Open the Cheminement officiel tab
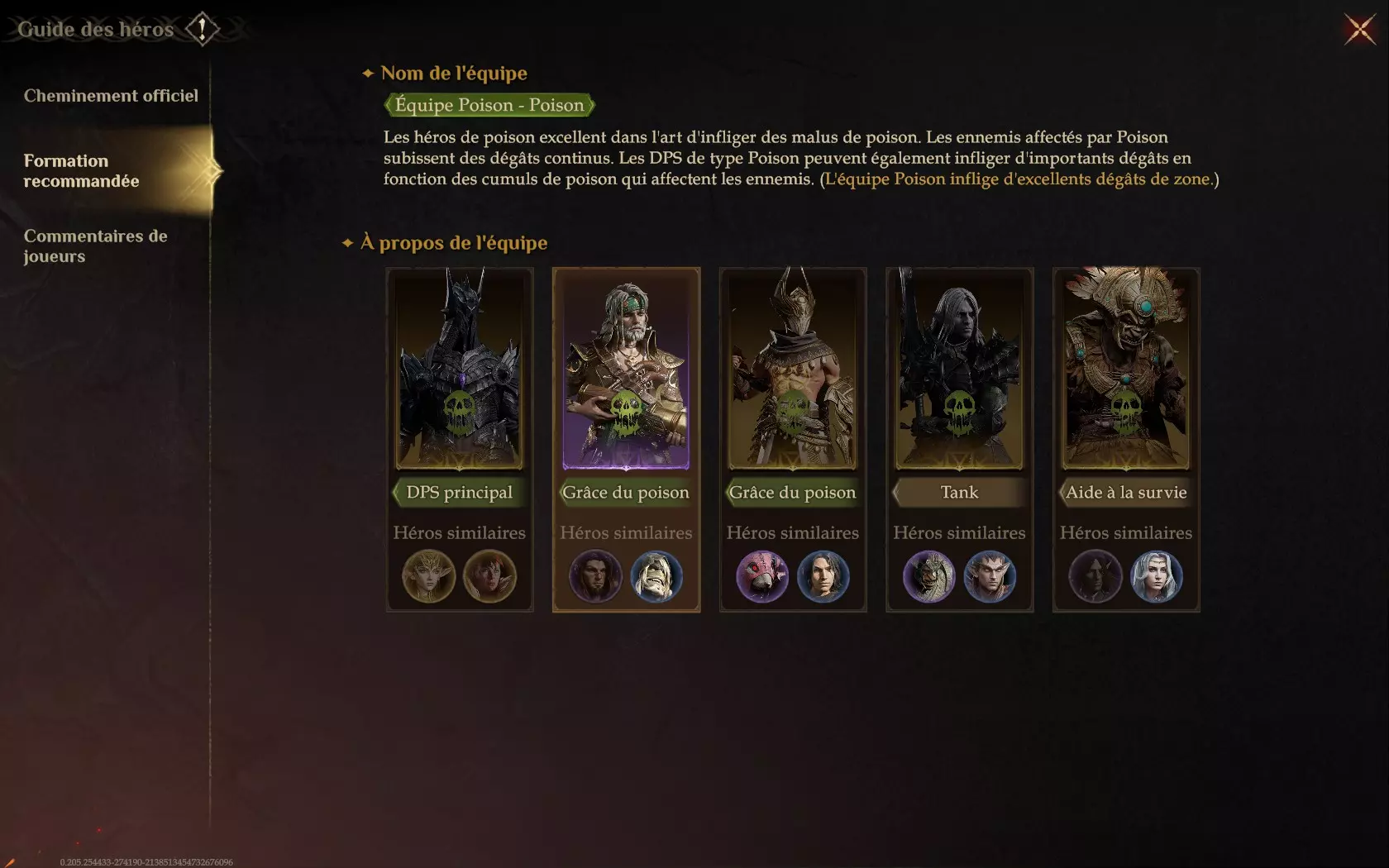Screen dimensions: 1389x868 coord(111,96)
